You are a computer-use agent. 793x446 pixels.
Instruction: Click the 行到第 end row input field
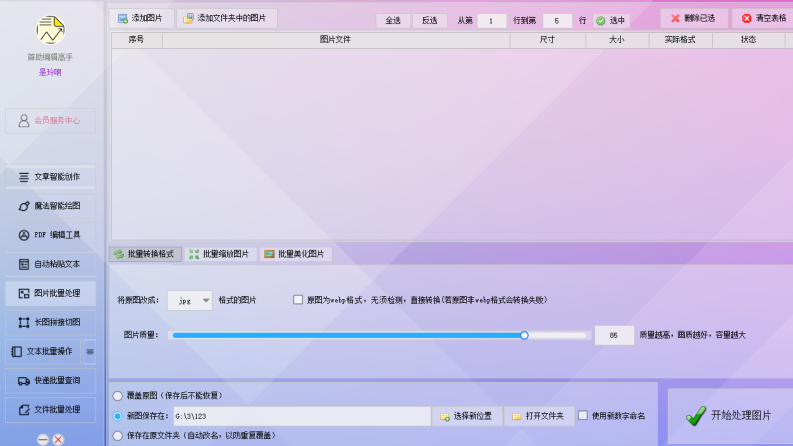[x=557, y=21]
